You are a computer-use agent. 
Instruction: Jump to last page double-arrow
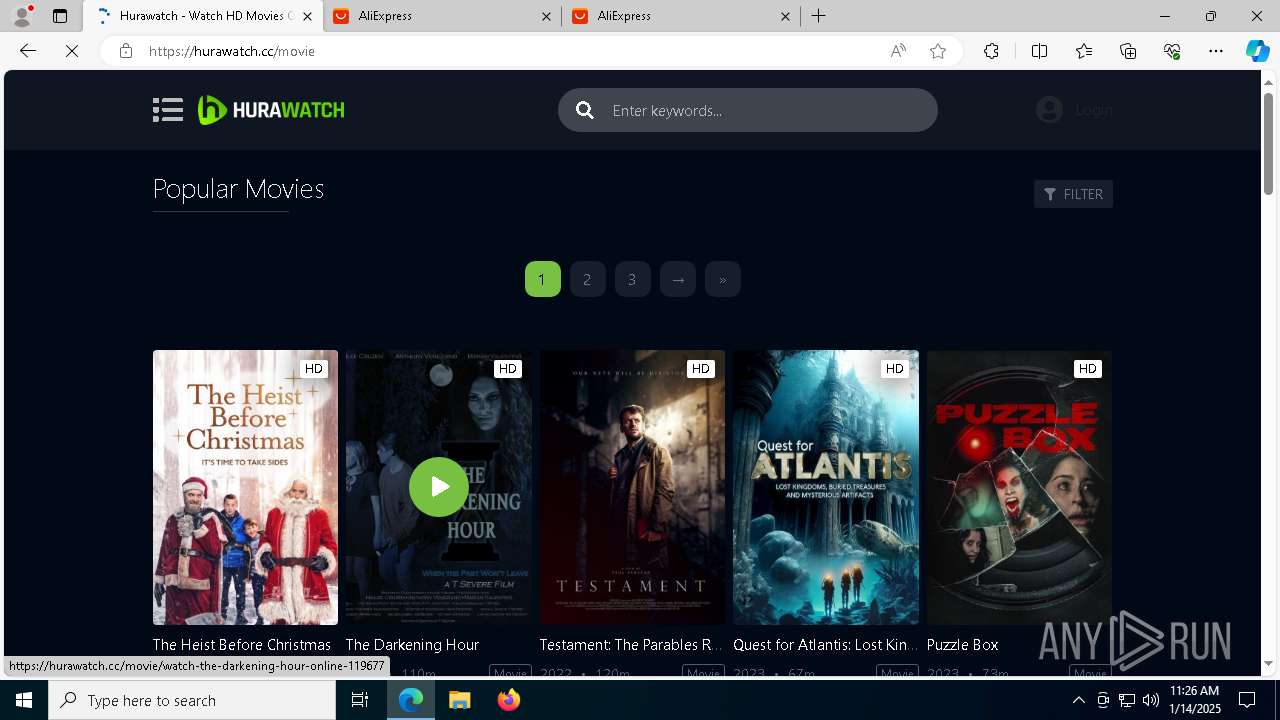click(x=722, y=279)
